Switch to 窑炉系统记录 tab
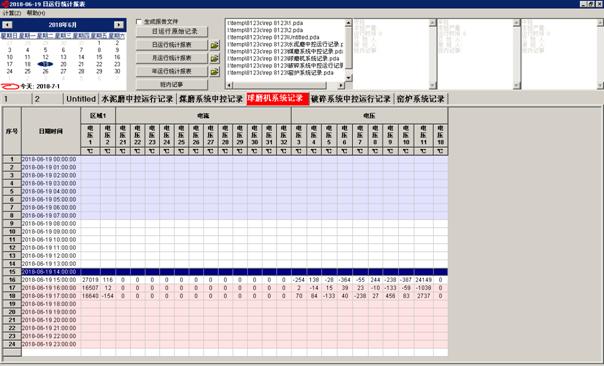 [421, 99]
